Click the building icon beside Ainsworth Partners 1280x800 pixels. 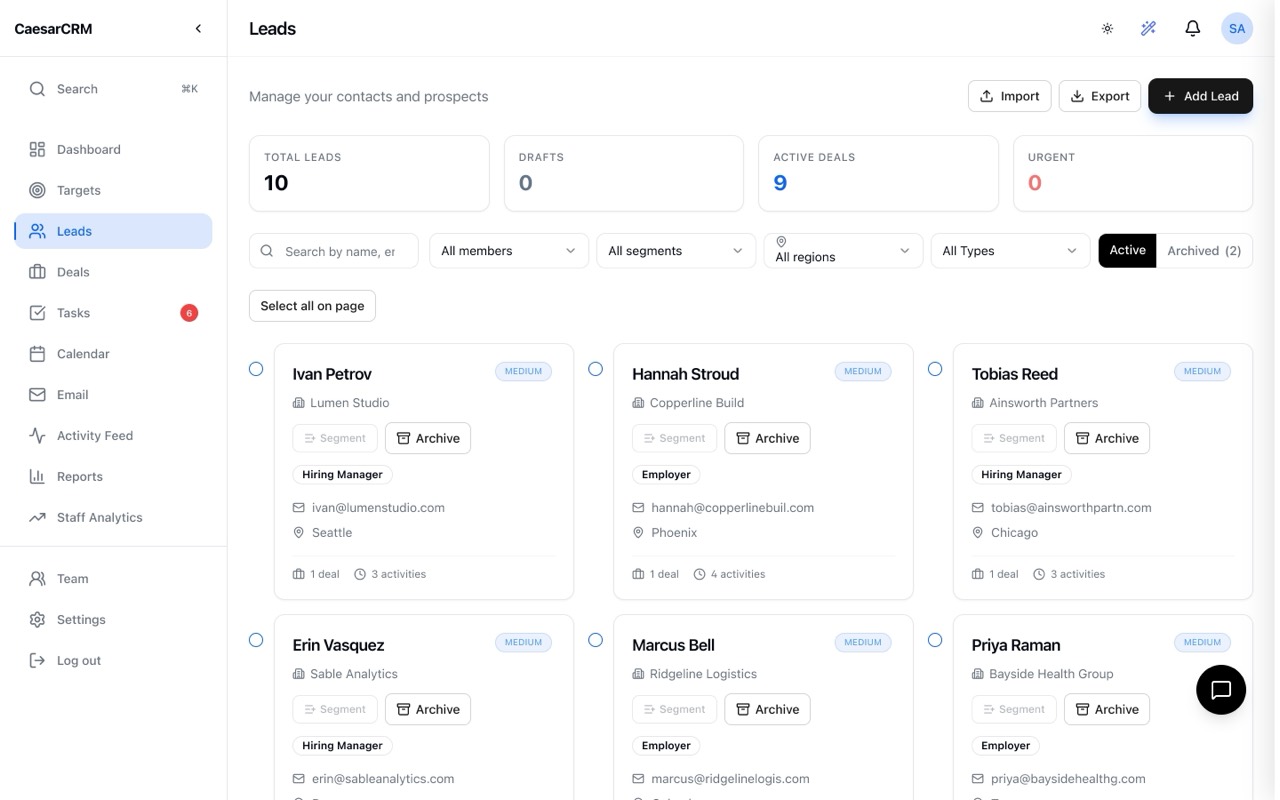pyautogui.click(x=978, y=403)
